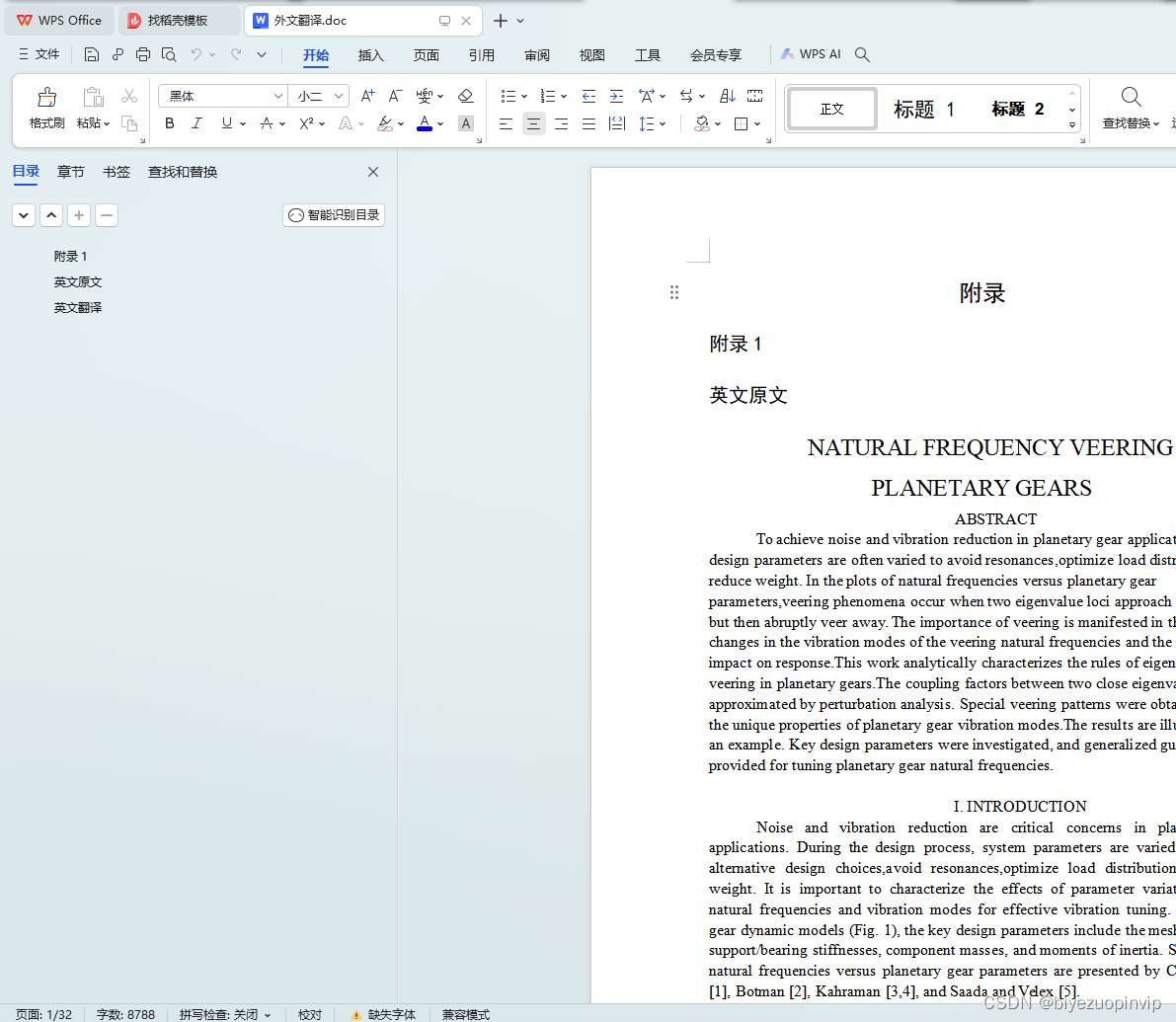Expand the line spacing dropdown

663,123
